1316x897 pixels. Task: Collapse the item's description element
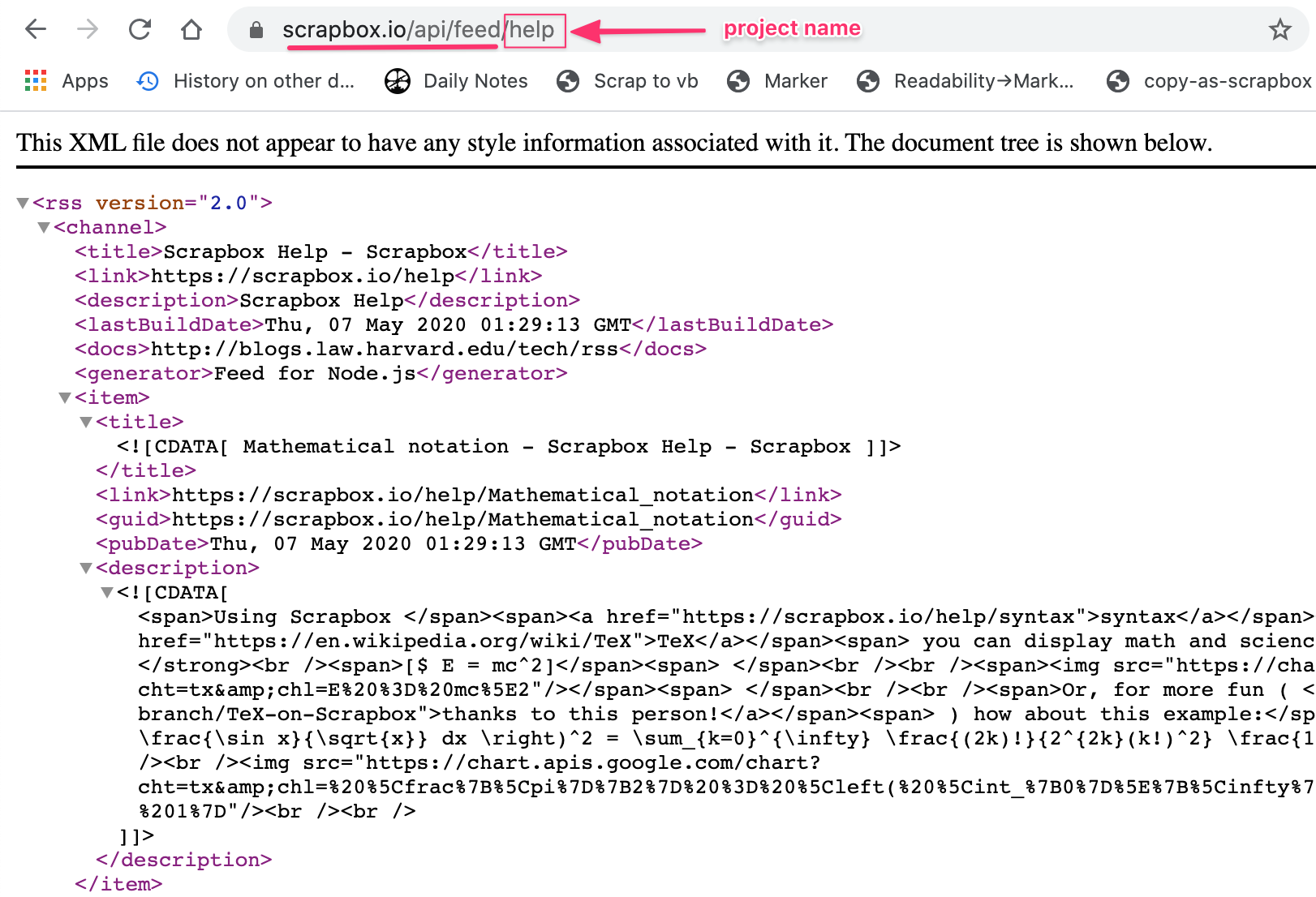pos(86,568)
